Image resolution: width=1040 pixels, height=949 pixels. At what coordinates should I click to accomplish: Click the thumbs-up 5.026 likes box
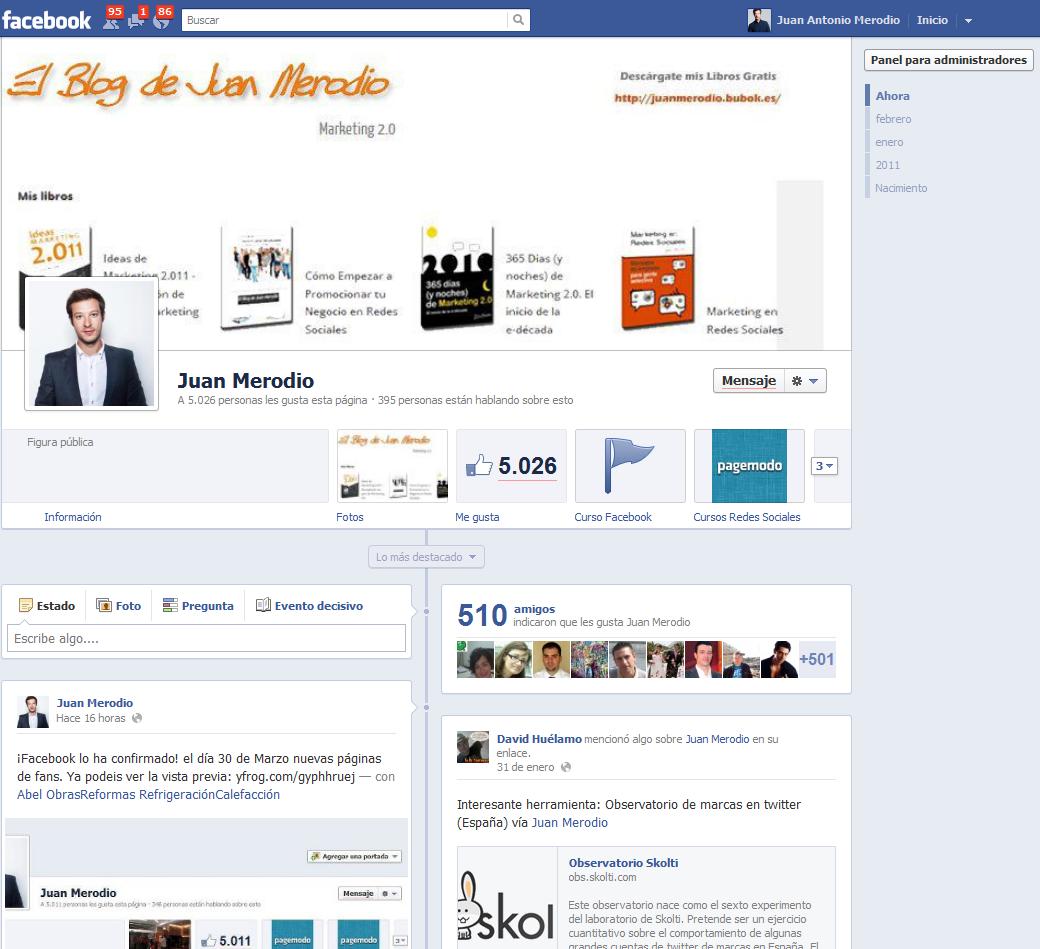(x=511, y=466)
